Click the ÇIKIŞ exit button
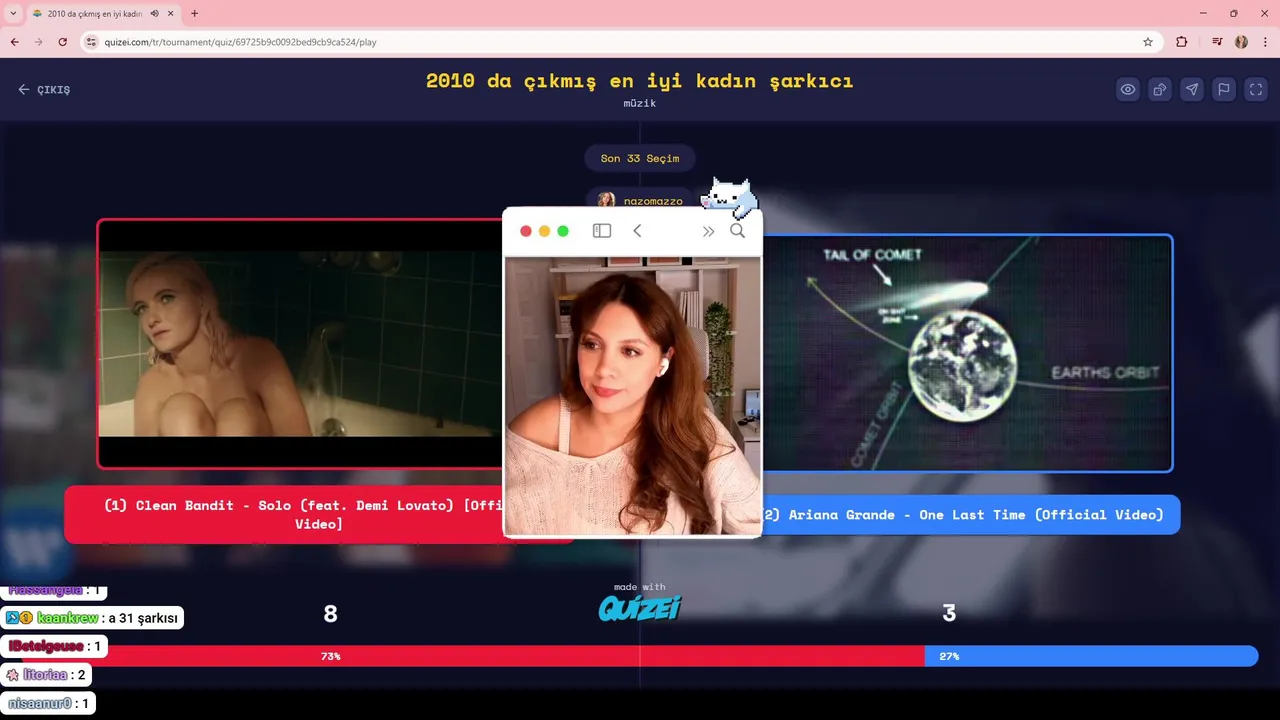1280x720 pixels. [x=44, y=89]
